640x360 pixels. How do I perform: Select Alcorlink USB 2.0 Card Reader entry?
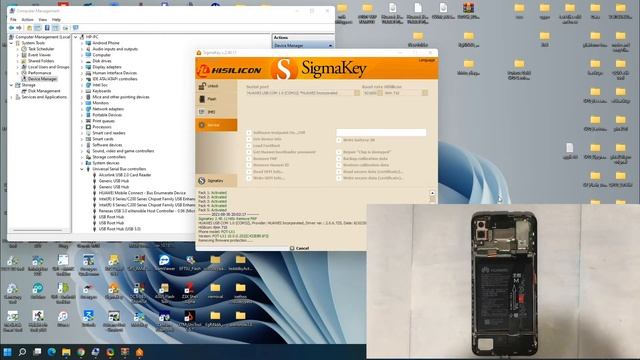pos(125,175)
